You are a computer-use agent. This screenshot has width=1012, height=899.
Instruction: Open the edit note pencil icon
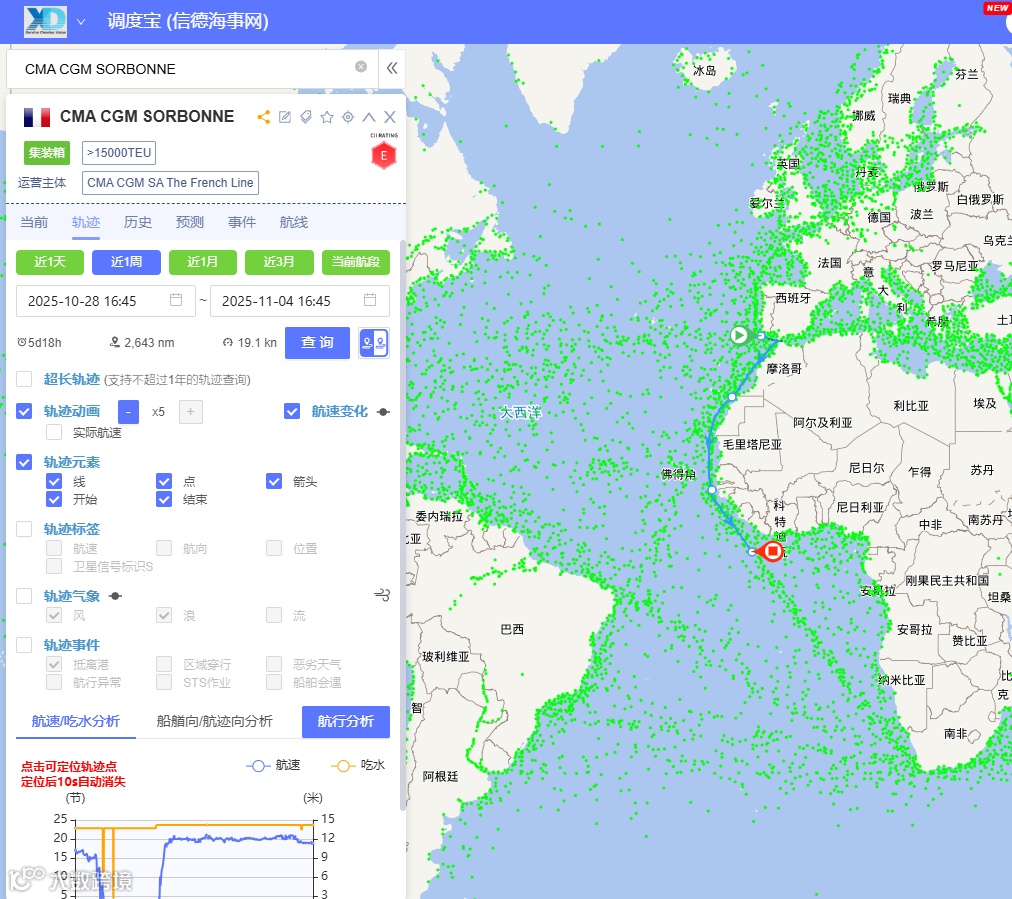coord(285,117)
